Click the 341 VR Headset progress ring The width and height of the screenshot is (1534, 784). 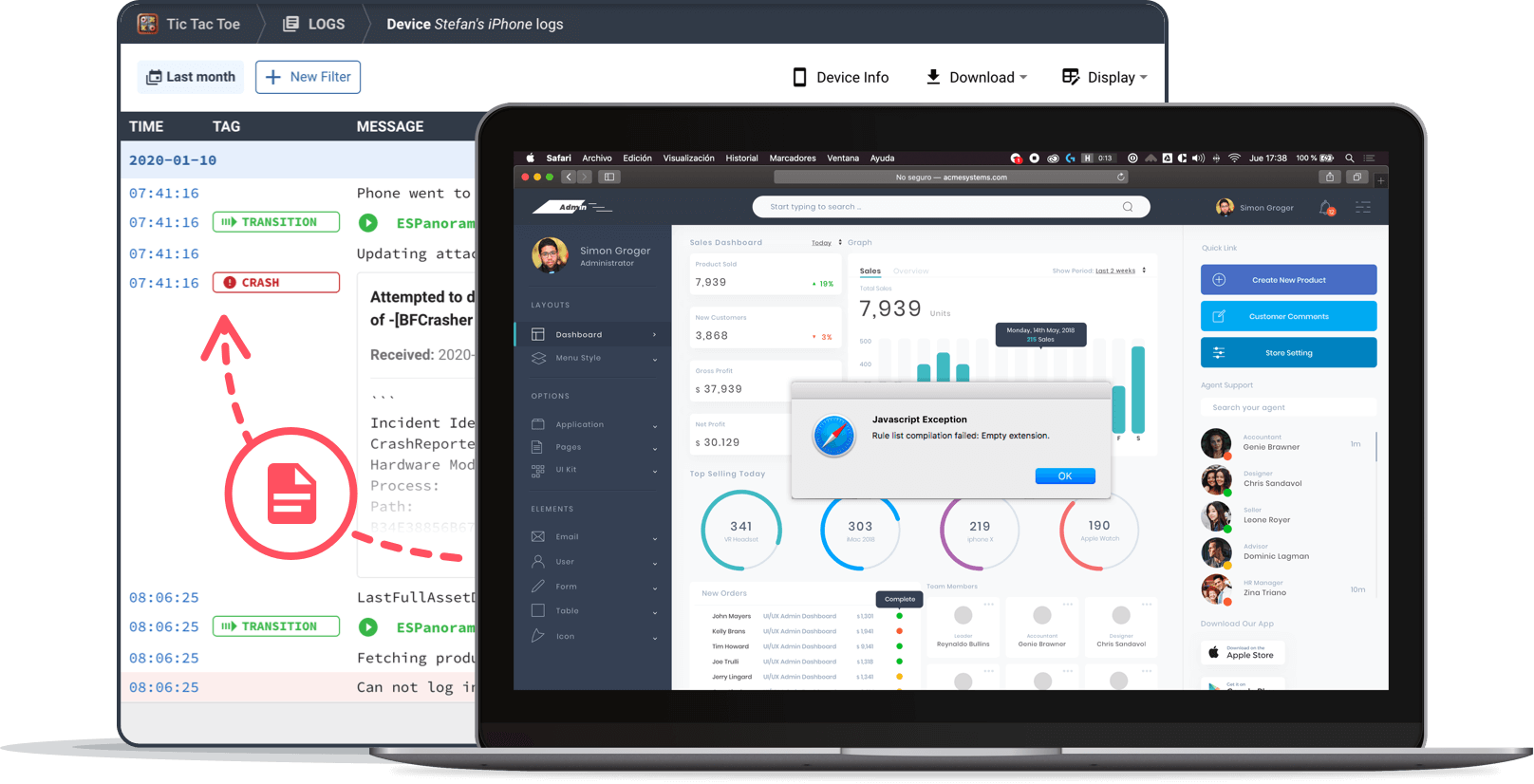[x=741, y=531]
